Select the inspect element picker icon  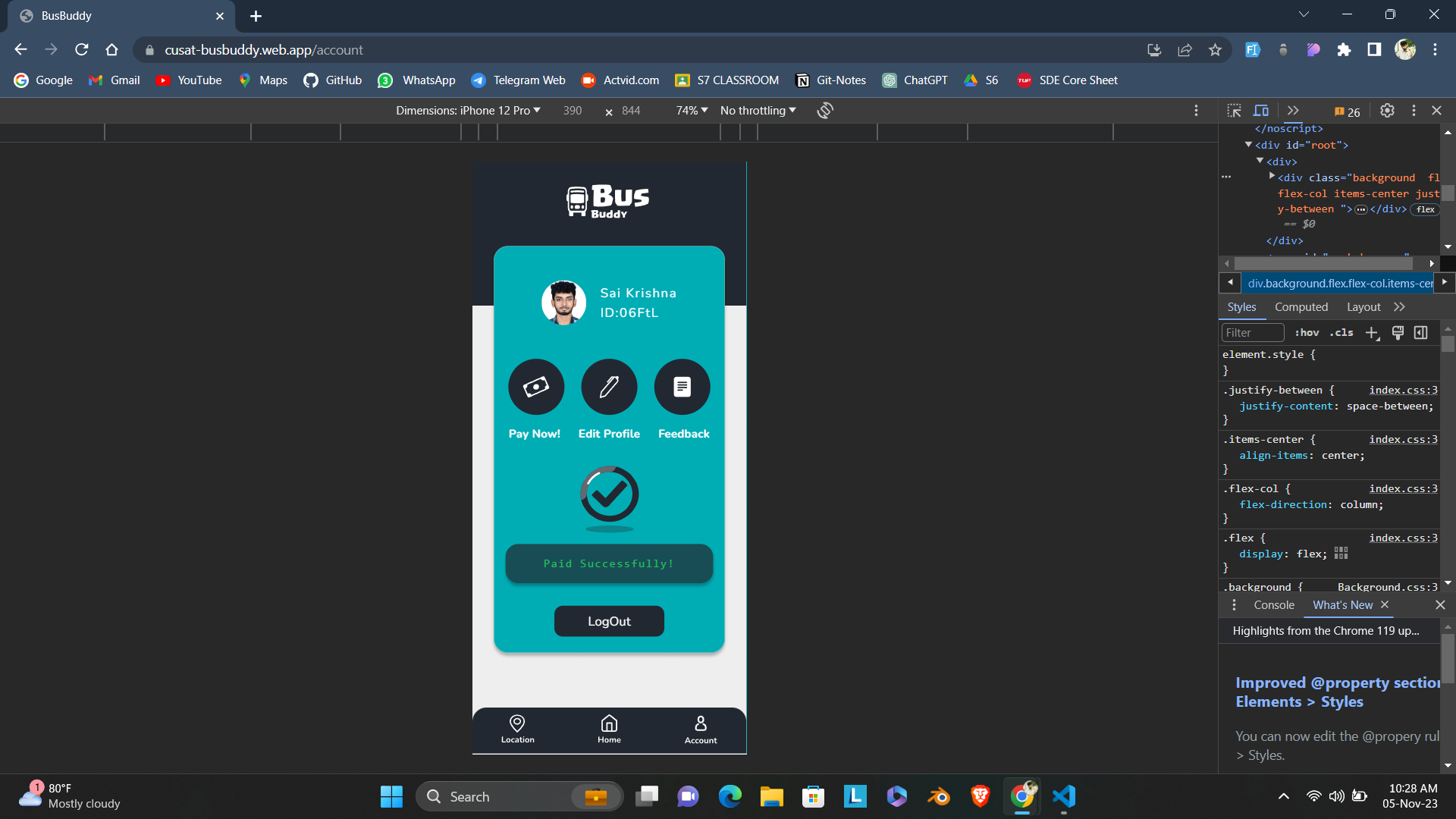(x=1234, y=111)
